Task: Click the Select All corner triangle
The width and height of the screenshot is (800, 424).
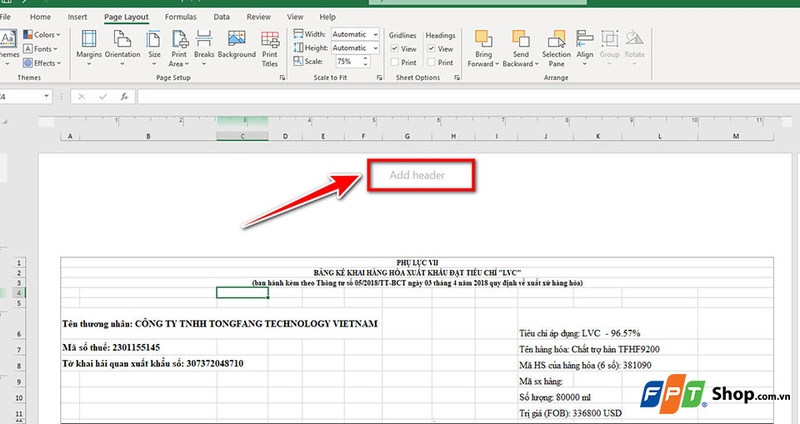Action: click(x=6, y=122)
